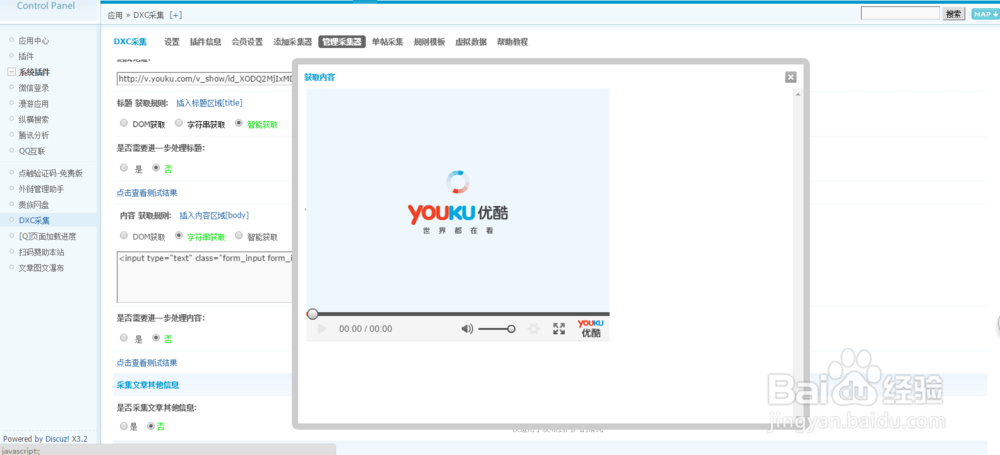Adjust the Youku volume slider
Screen dimensions: 1000x455
(x=497, y=329)
